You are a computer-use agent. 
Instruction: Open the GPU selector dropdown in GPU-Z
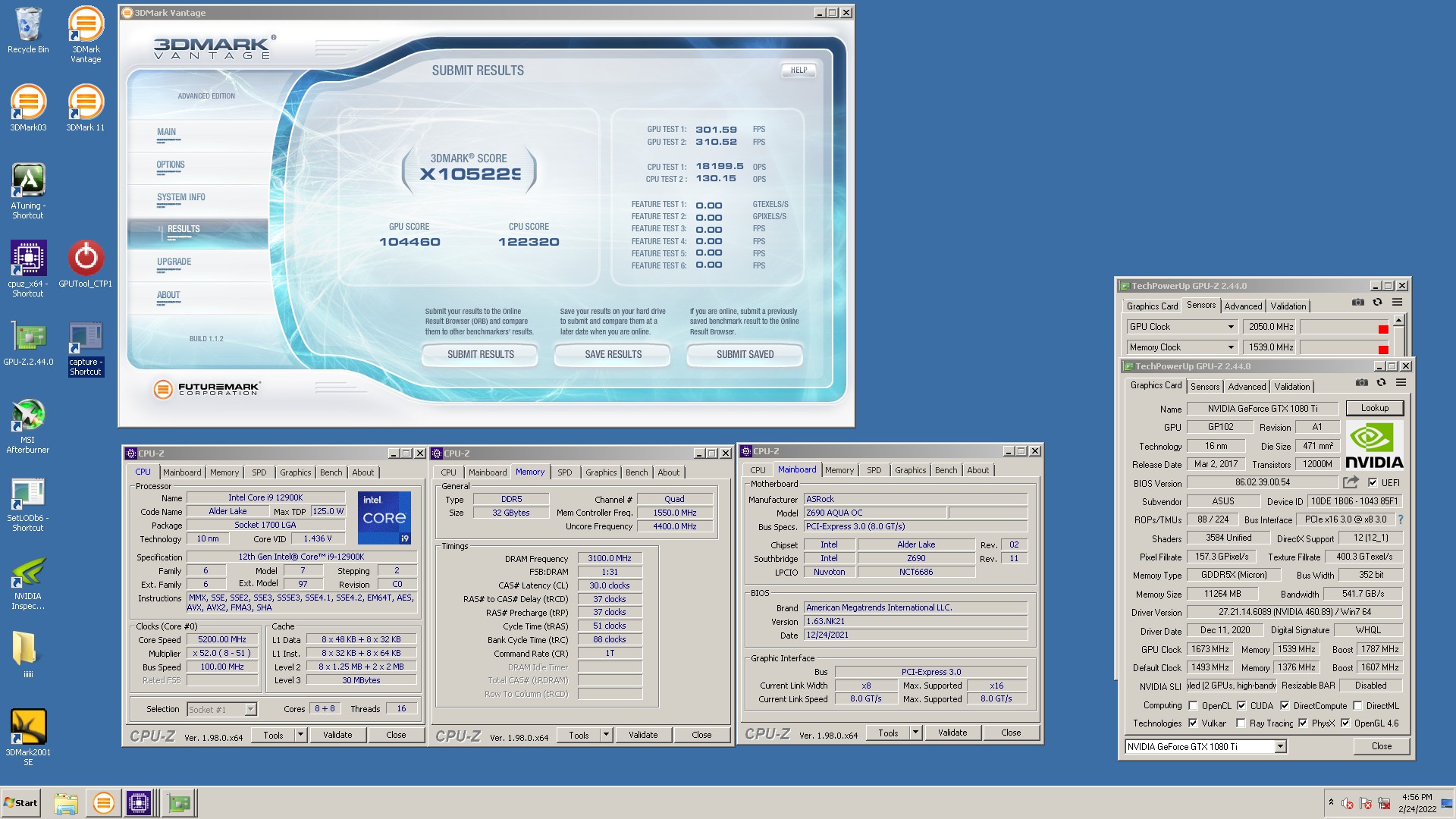pos(1280,747)
